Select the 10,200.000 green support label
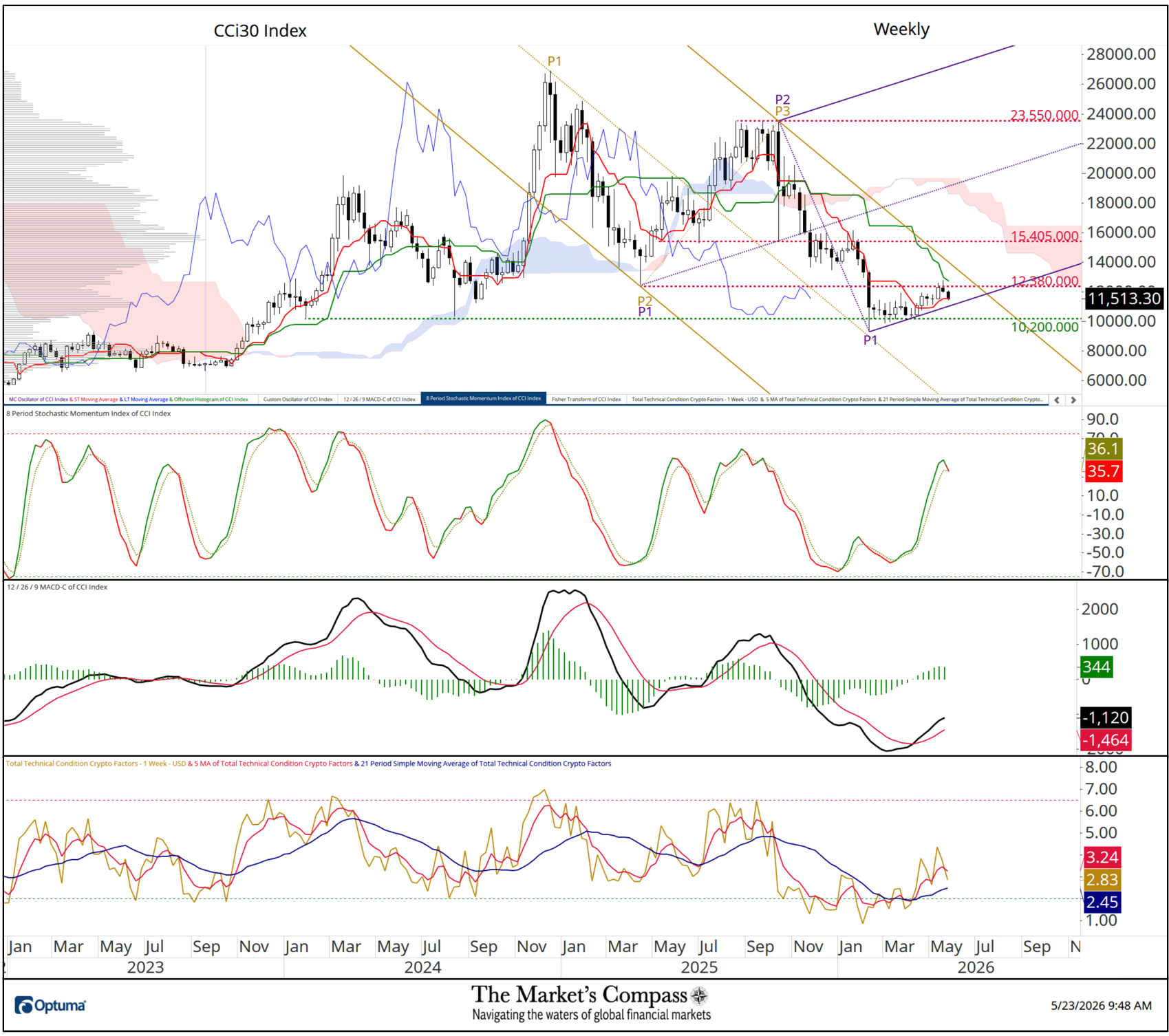1169x1036 pixels. pos(1044,327)
